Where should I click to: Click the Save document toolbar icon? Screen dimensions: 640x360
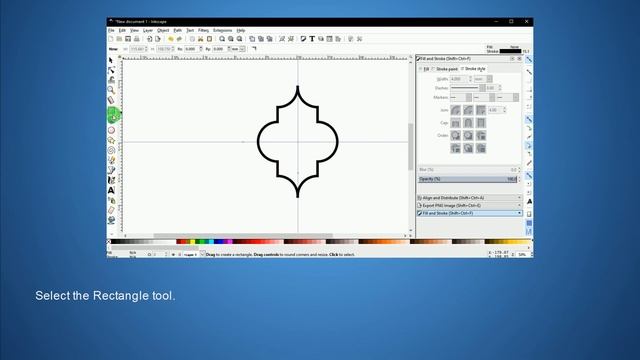(x=128, y=39)
